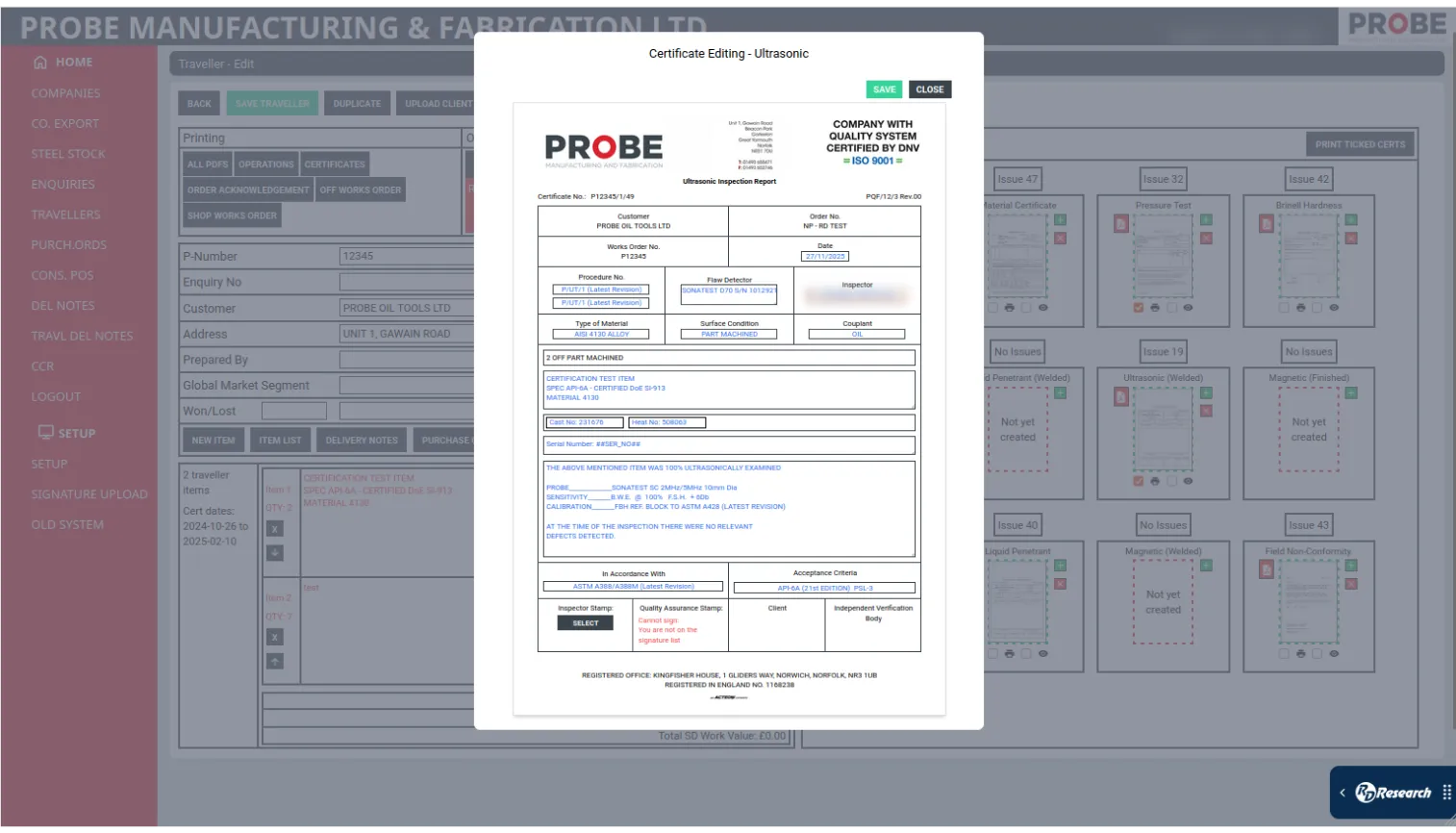Viewport: 1456px width, 833px height.
Task: Click the printer icon under Field Non-Conformity
Action: coord(1300,654)
